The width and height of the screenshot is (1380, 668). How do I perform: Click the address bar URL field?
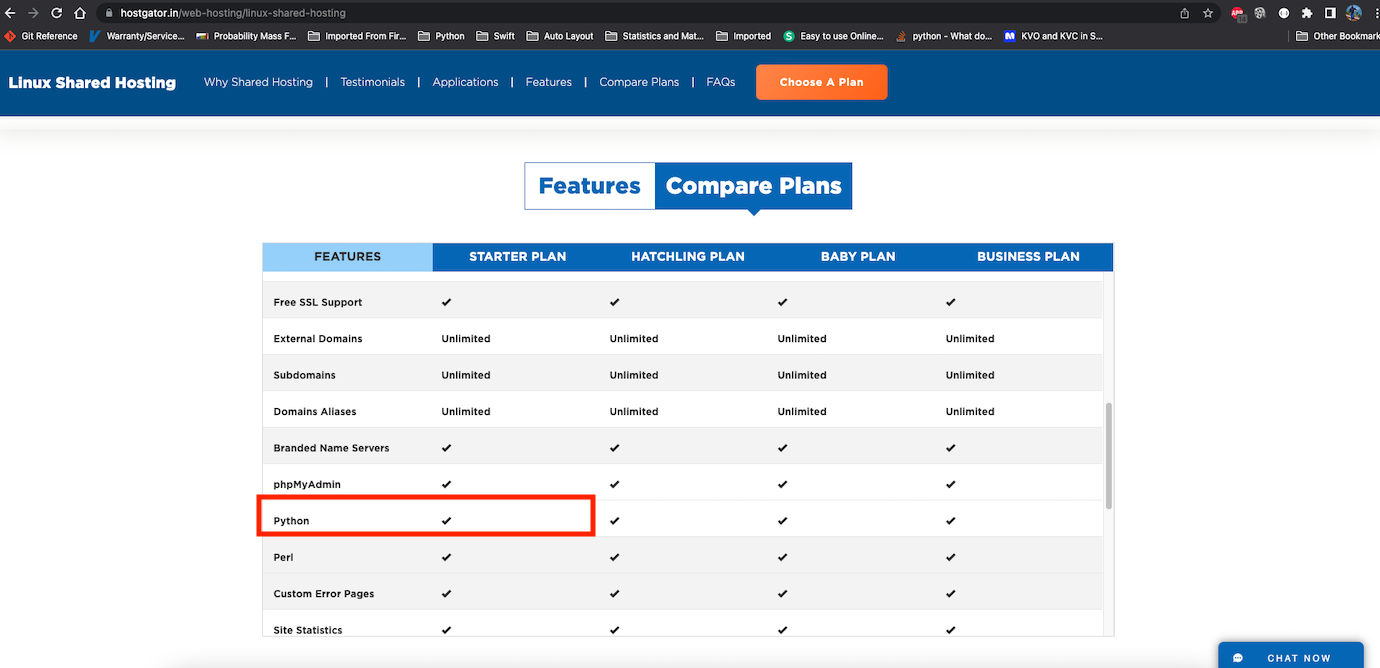coord(600,13)
